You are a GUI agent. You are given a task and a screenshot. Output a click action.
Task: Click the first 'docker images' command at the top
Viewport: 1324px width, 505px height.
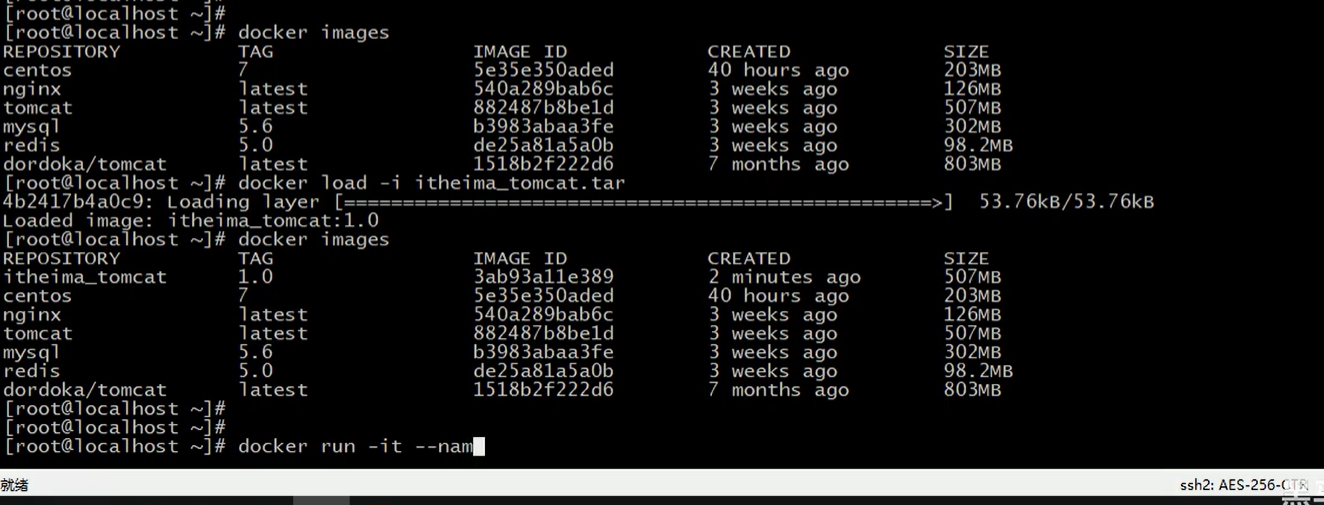(x=314, y=33)
